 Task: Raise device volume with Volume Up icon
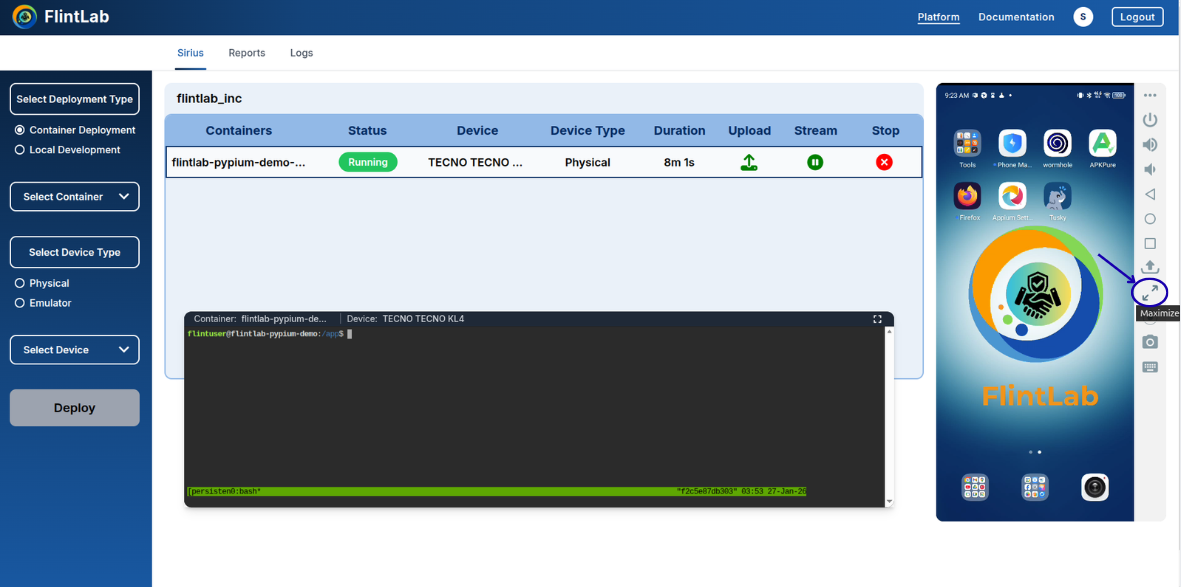(1149, 145)
